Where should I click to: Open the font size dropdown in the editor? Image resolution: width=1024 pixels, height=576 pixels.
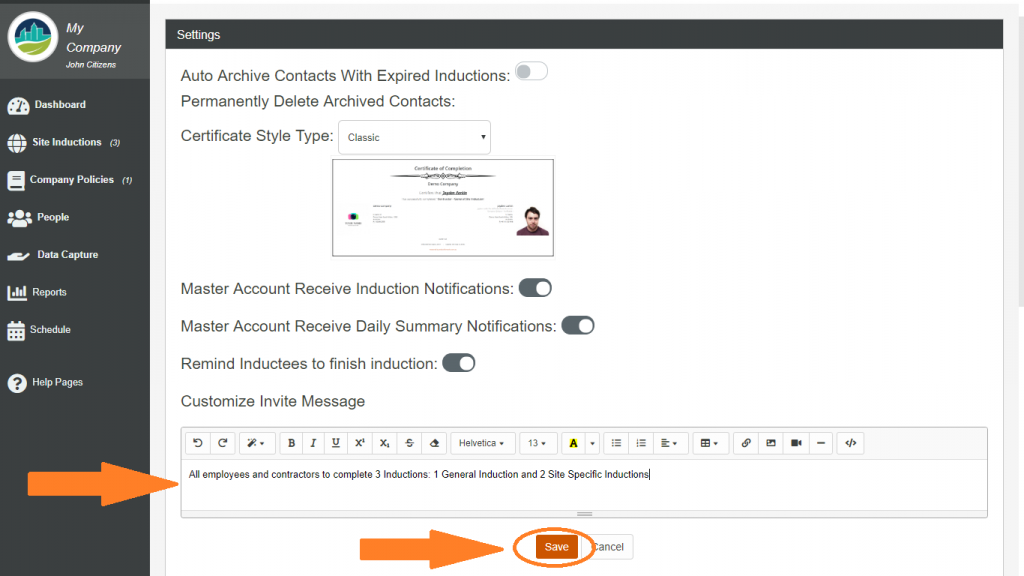tap(537, 443)
